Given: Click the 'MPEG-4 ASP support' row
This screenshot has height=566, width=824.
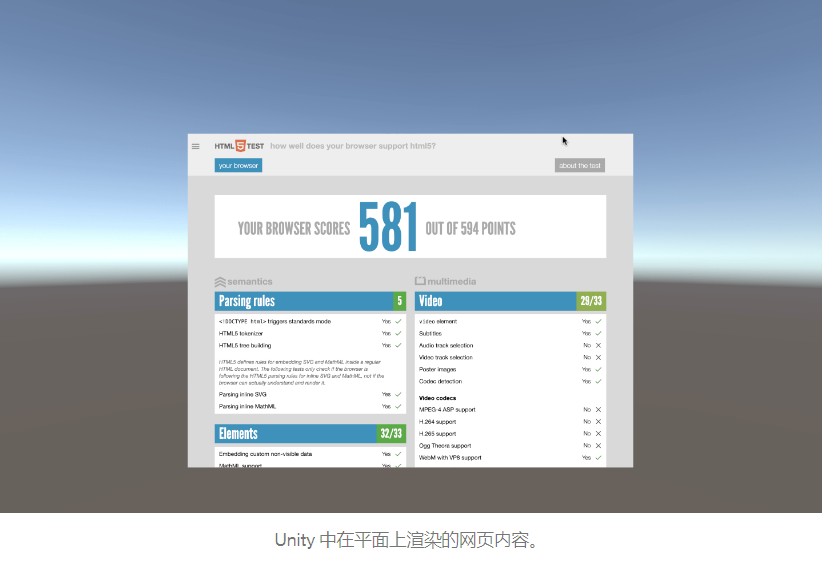Looking at the screenshot, I should click(x=510, y=410).
